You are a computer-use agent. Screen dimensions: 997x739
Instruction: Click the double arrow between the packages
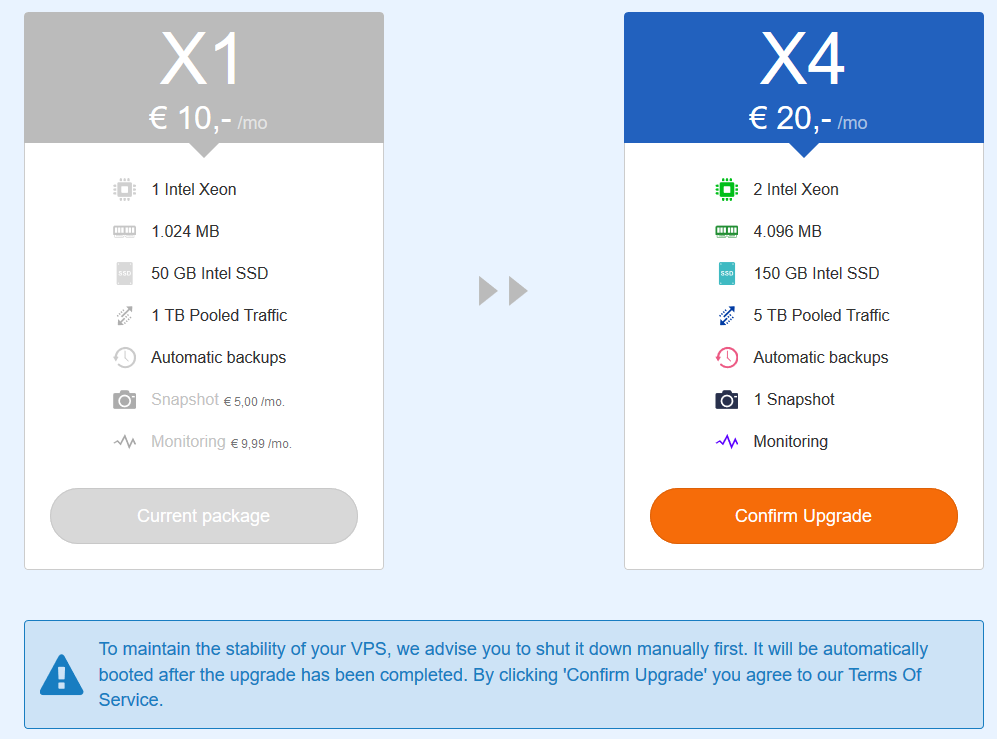click(503, 291)
